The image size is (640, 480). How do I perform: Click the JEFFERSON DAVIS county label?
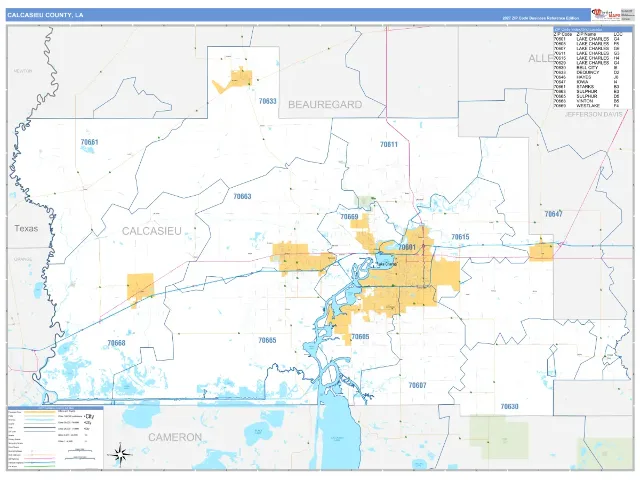coord(594,115)
